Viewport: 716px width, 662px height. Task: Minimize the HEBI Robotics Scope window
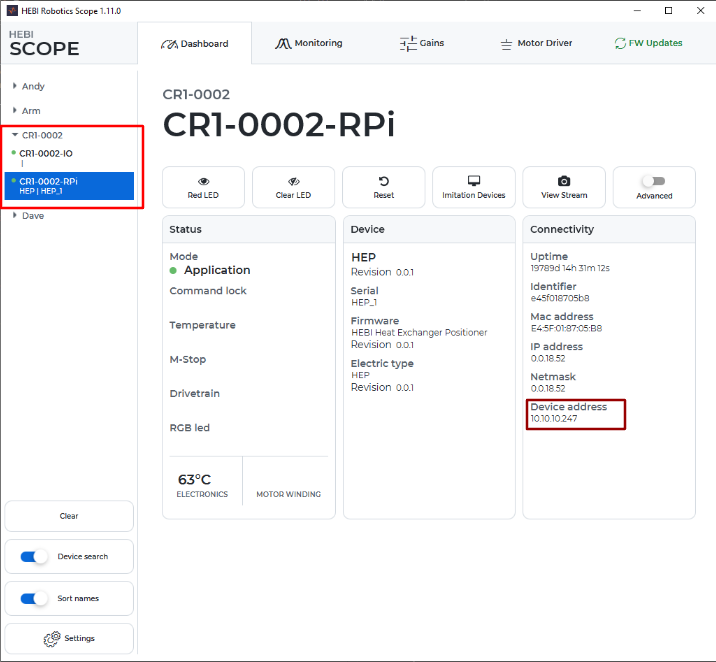pyautogui.click(x=637, y=11)
